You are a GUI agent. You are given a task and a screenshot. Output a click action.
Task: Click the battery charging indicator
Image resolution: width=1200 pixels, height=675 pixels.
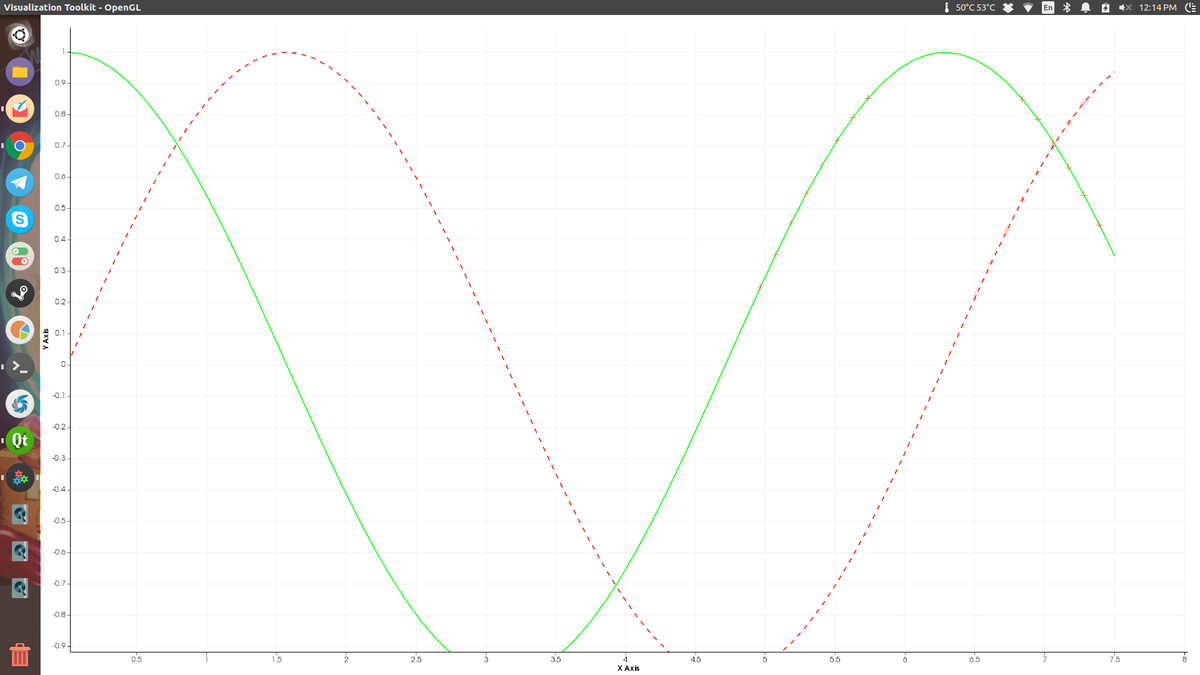pyautogui.click(x=1104, y=8)
